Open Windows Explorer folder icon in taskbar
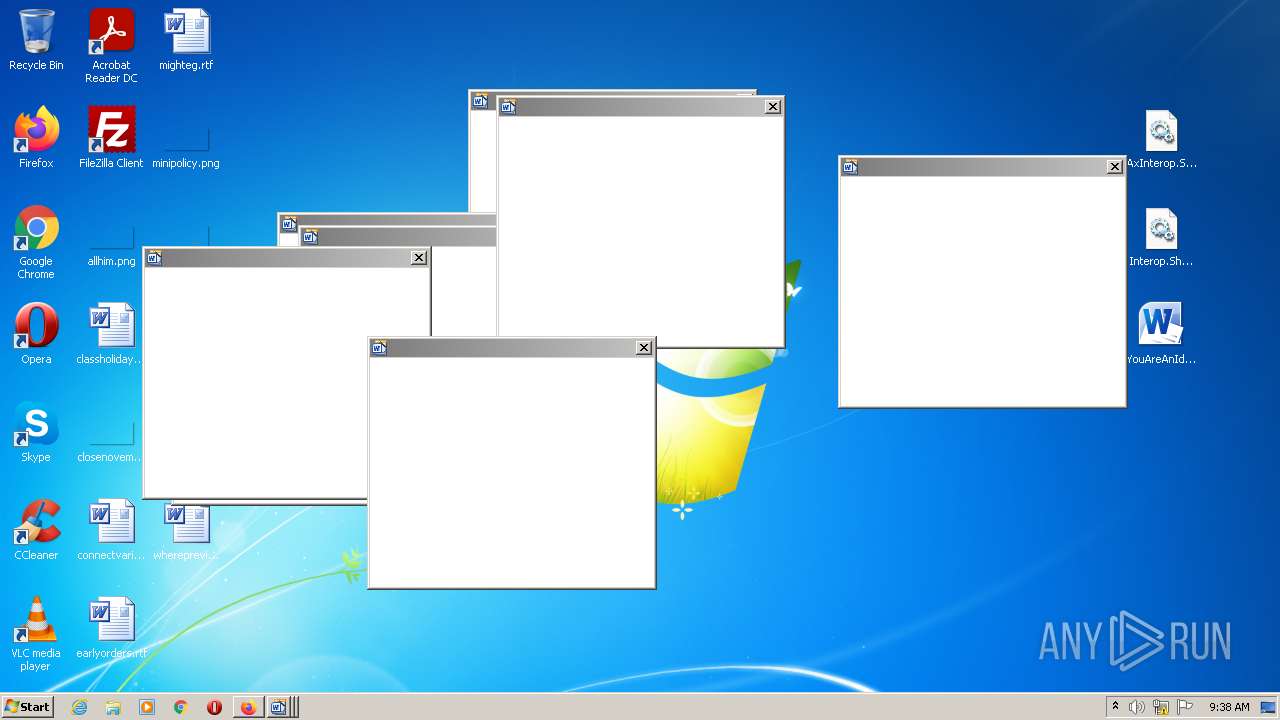This screenshot has width=1280, height=720. coord(113,707)
